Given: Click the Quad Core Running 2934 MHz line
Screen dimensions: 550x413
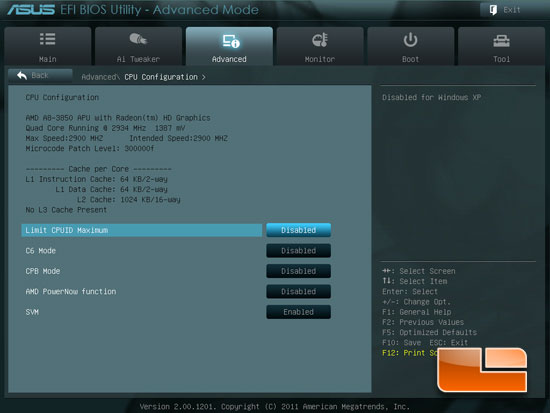Looking at the screenshot, I should point(105,128).
